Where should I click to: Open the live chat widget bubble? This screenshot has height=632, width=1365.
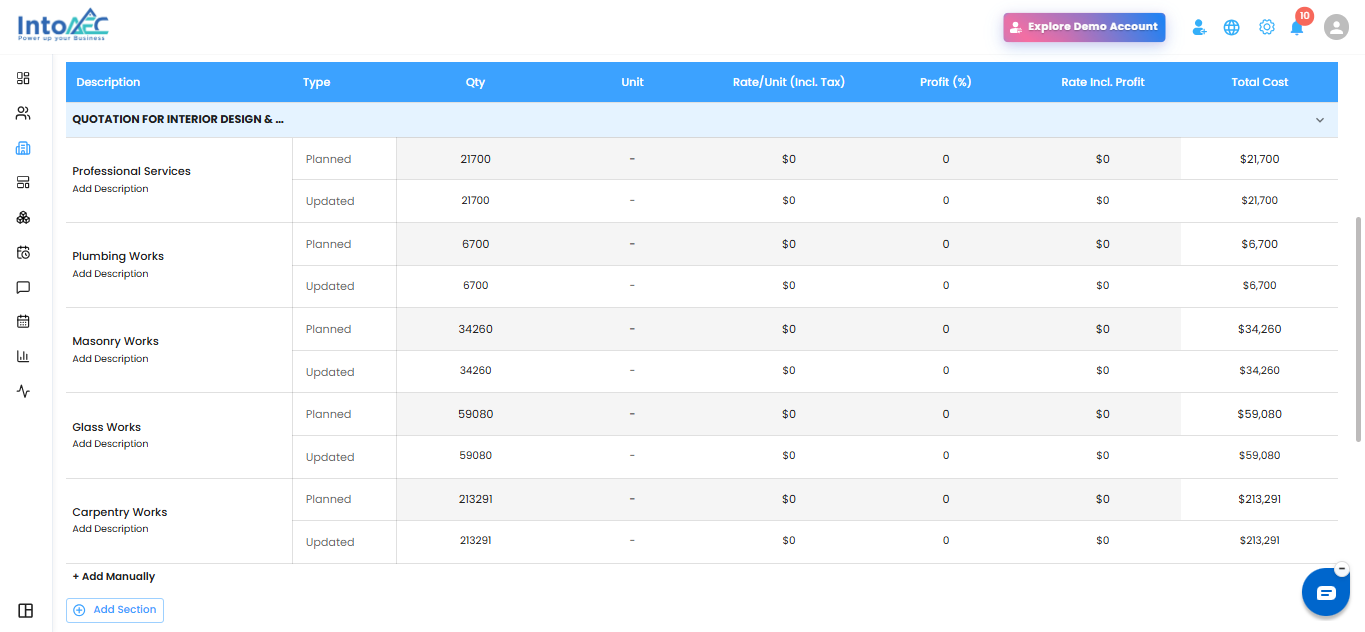pos(1326,593)
